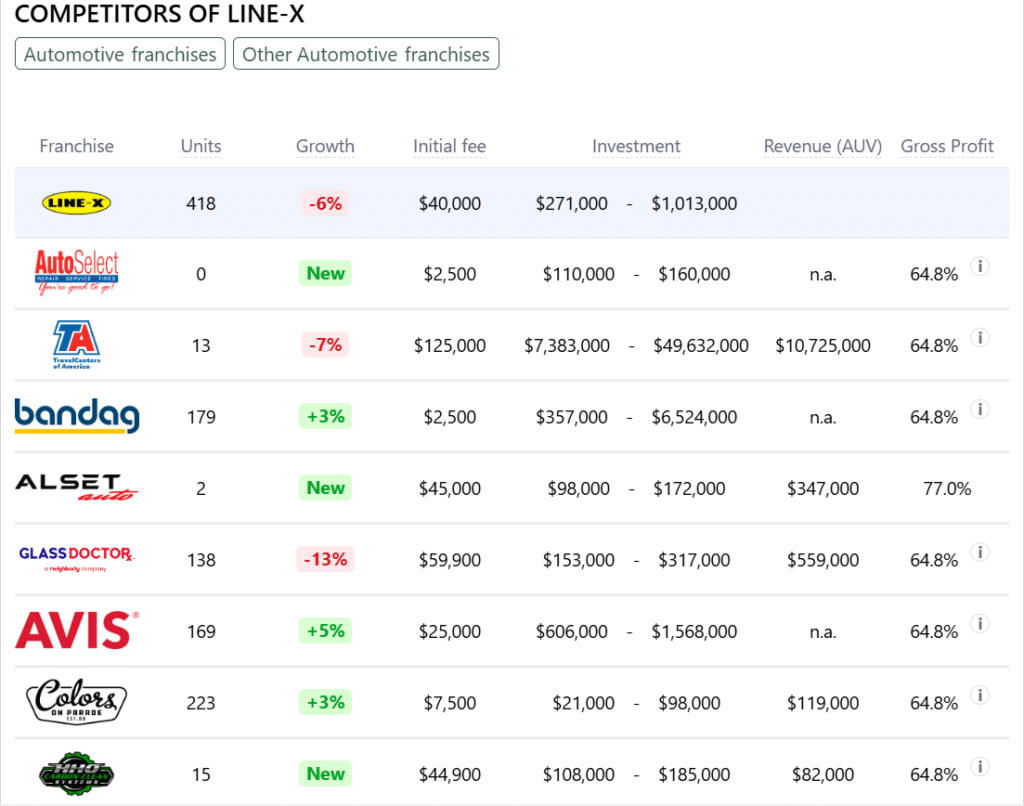Click the HHO Carbon Clean Systems logo

(x=76, y=773)
